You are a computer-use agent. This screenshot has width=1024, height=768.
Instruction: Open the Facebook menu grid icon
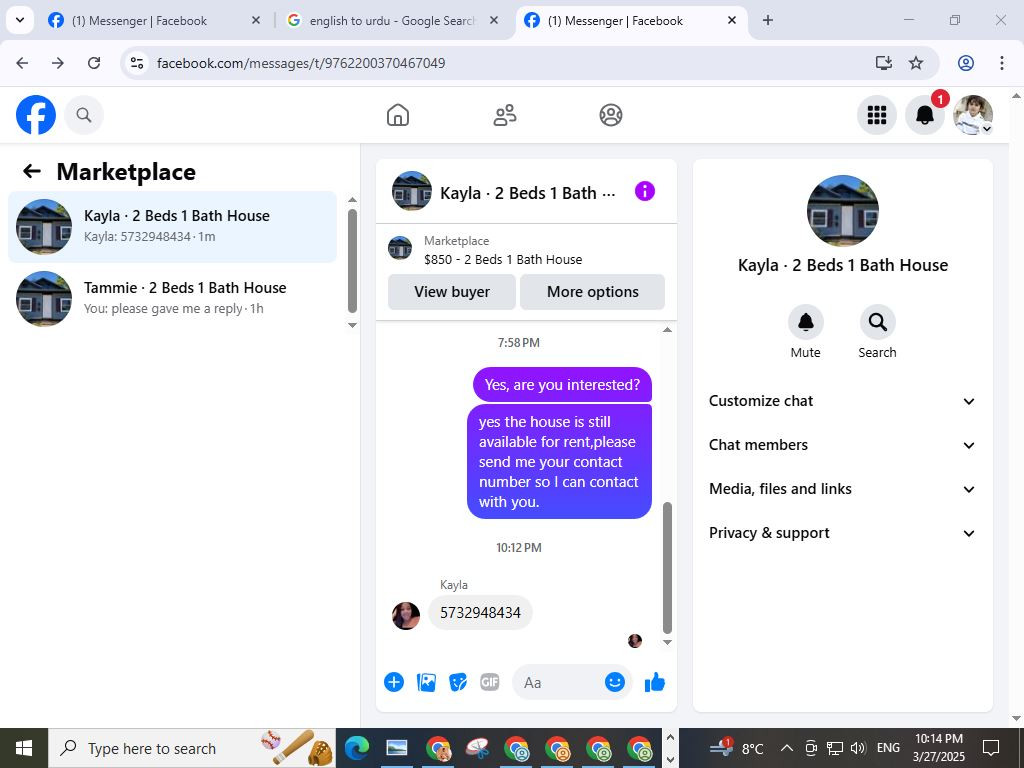876,115
